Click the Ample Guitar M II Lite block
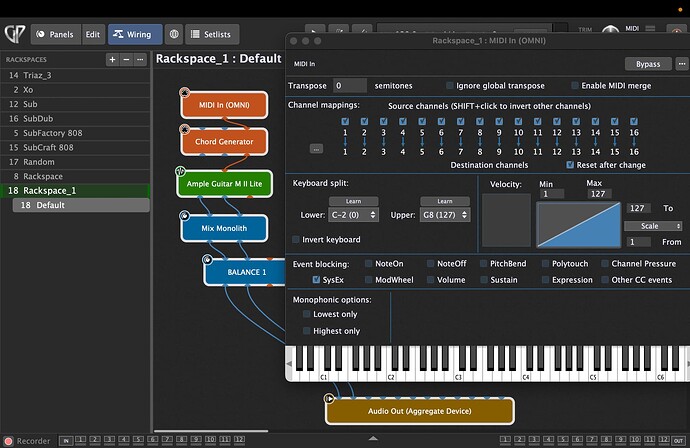 click(224, 184)
